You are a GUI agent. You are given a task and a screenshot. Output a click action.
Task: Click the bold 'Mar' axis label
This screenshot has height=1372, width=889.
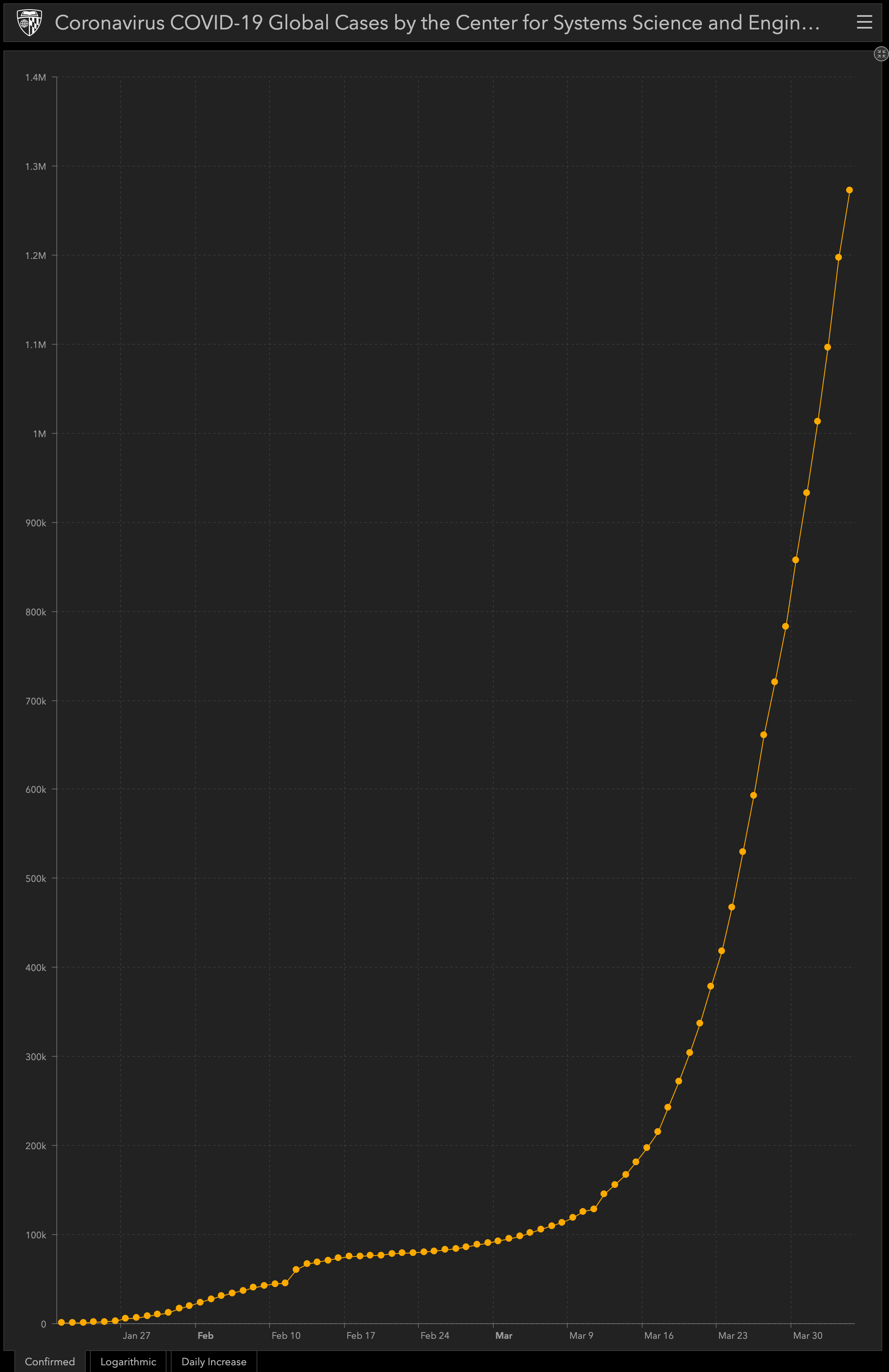point(504,1335)
